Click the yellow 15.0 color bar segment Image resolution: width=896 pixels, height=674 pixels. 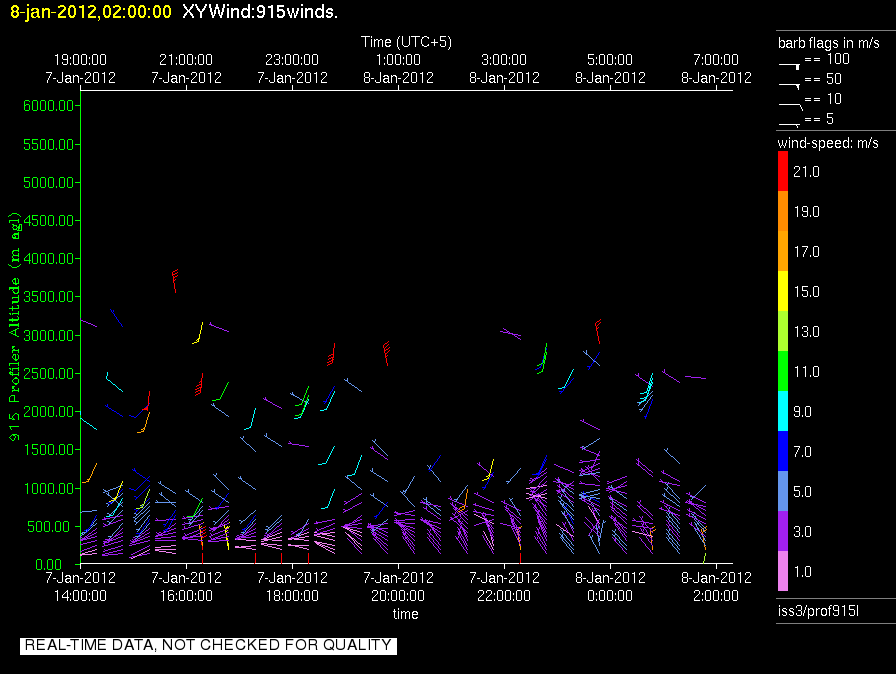pos(783,291)
